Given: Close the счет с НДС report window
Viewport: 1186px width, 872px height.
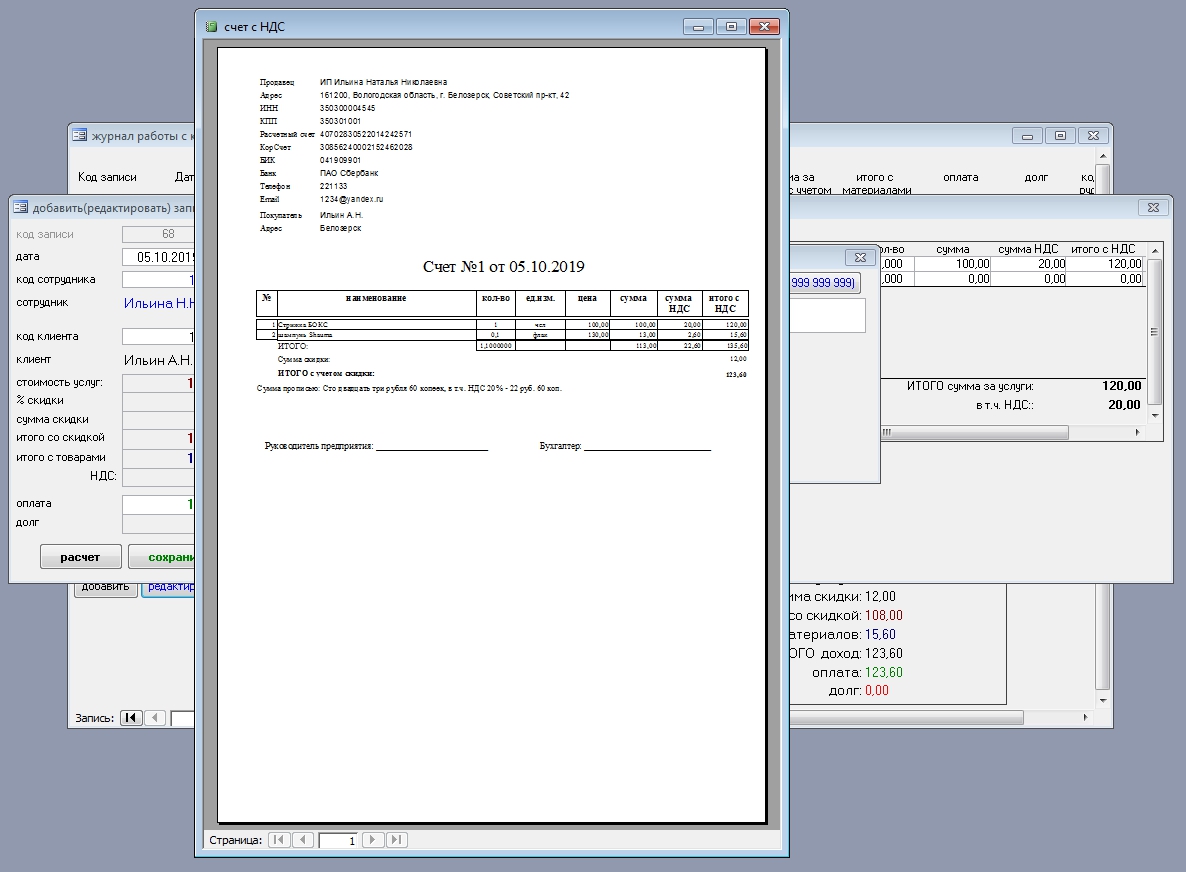Looking at the screenshot, I should click(764, 26).
